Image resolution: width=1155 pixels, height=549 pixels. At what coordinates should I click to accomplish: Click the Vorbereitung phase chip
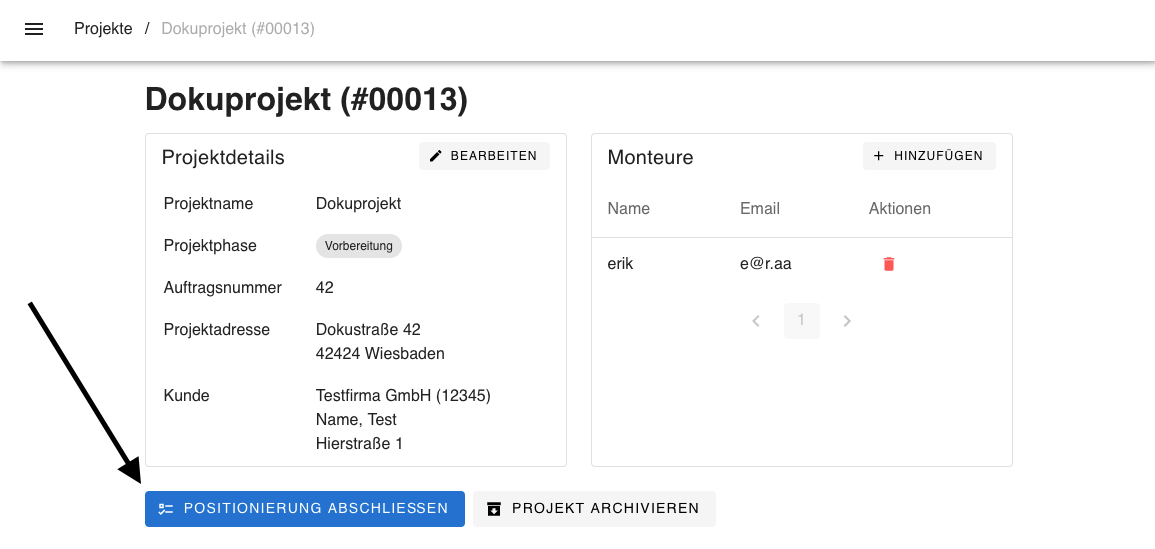(x=358, y=246)
